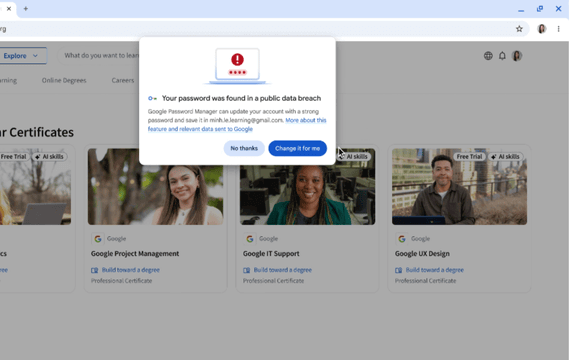Click the AI skills badge on UX Design card
Screen dimensions: 570x360
click(x=505, y=156)
